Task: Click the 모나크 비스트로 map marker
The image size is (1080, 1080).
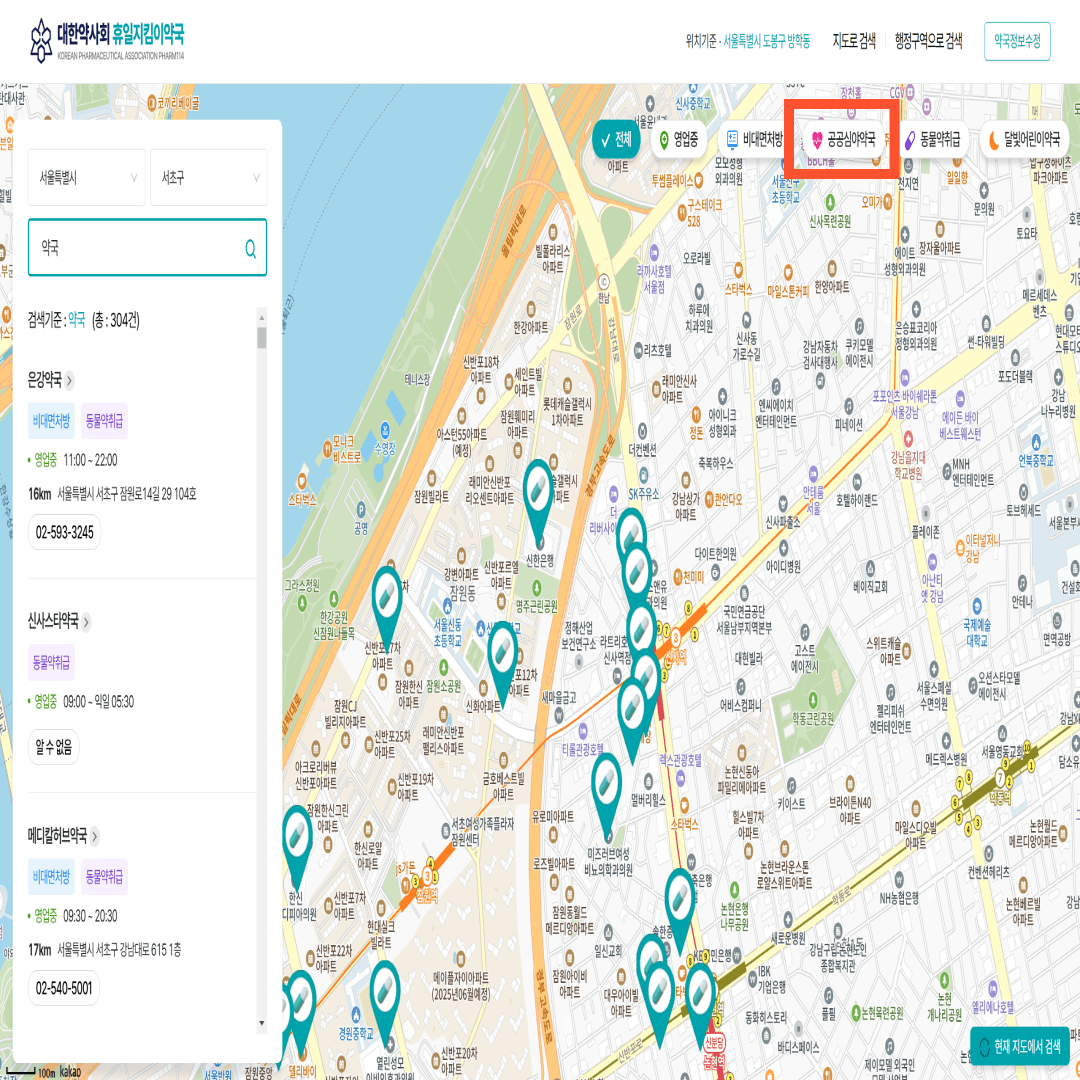Action: [327, 449]
